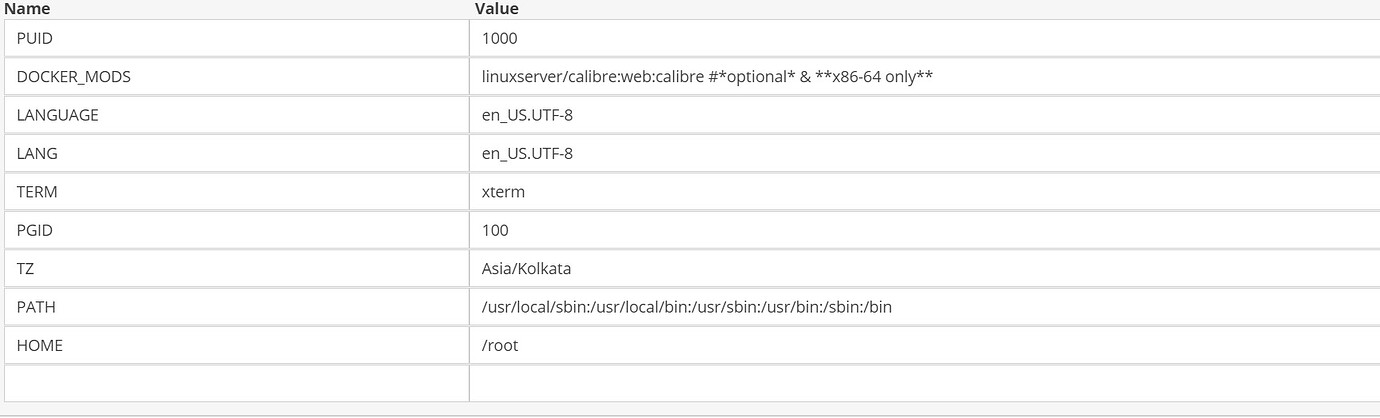Screen dimensions: 1380x418
Task: Click the empty value field in last row
Action: 925,384
